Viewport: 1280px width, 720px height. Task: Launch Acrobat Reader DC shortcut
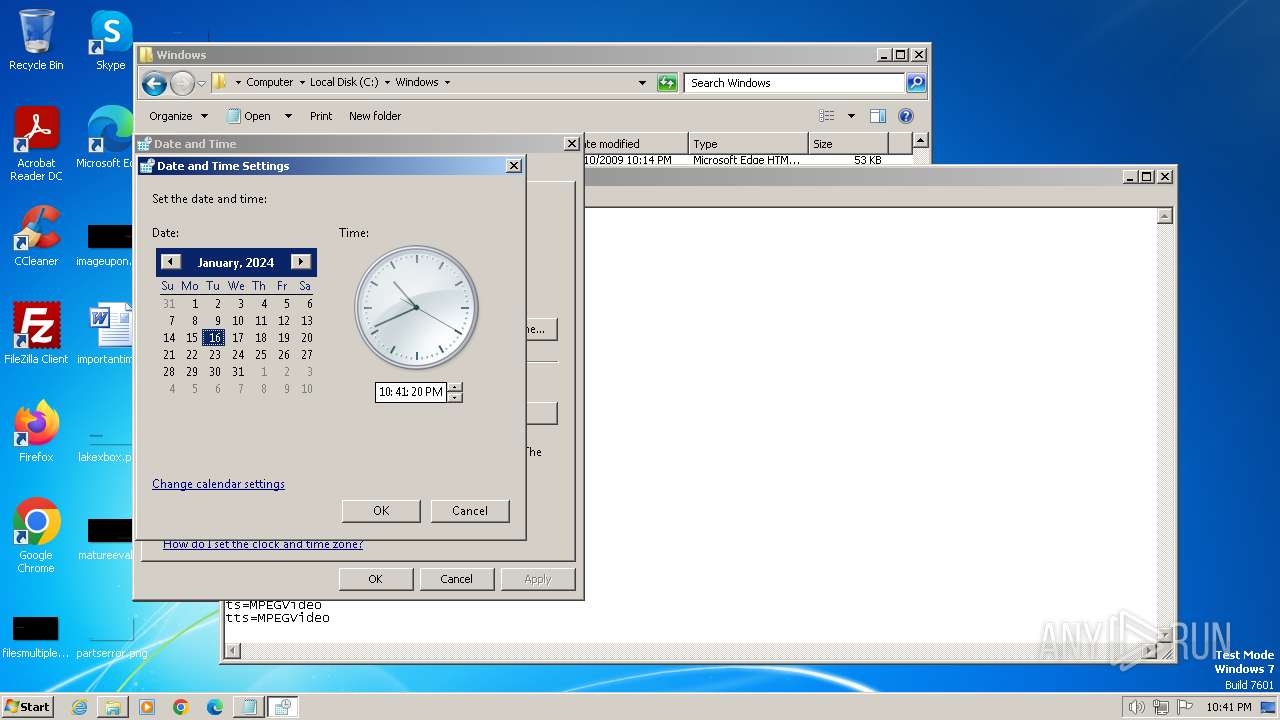tap(36, 145)
